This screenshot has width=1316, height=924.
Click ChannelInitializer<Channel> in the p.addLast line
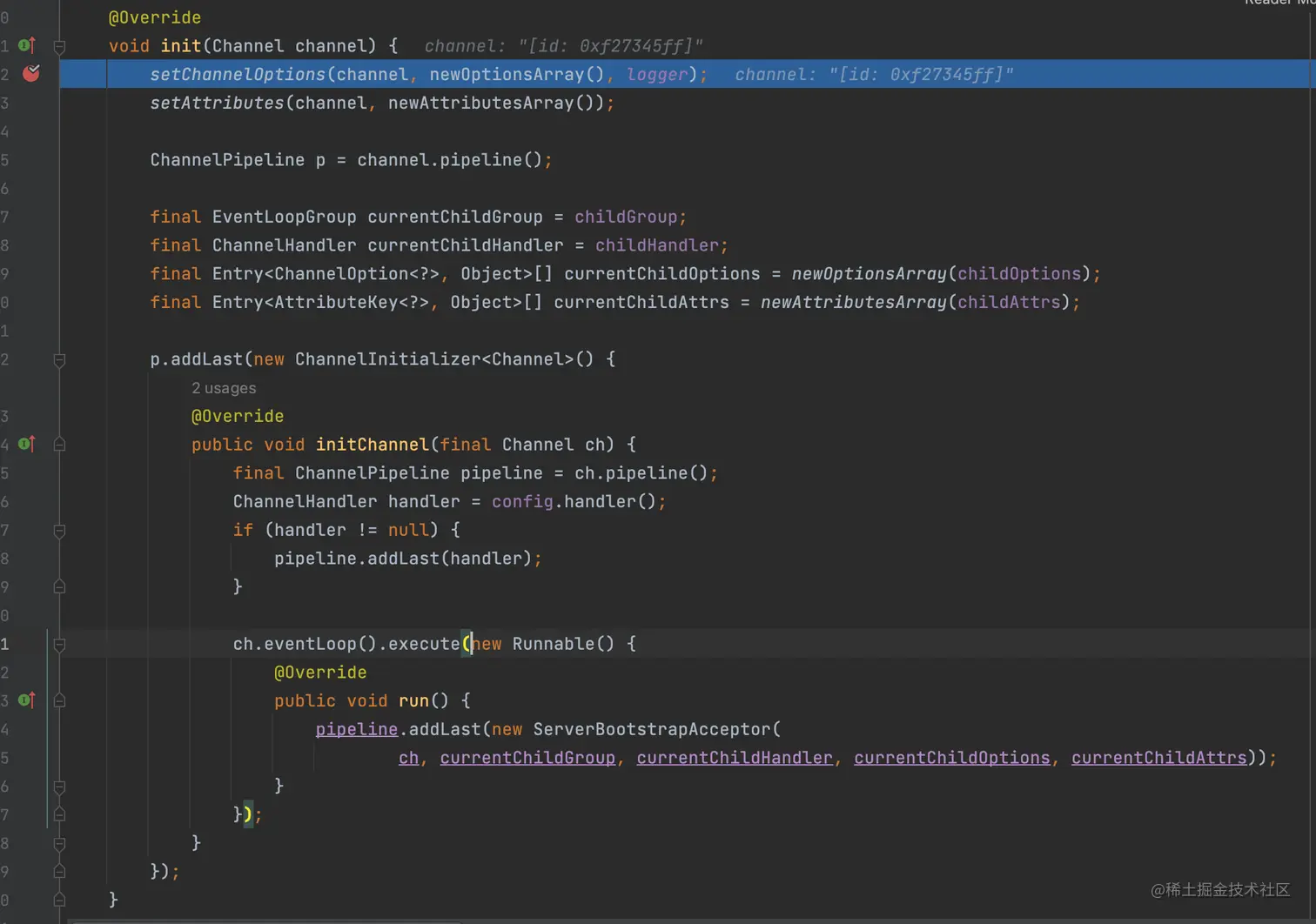click(x=433, y=358)
